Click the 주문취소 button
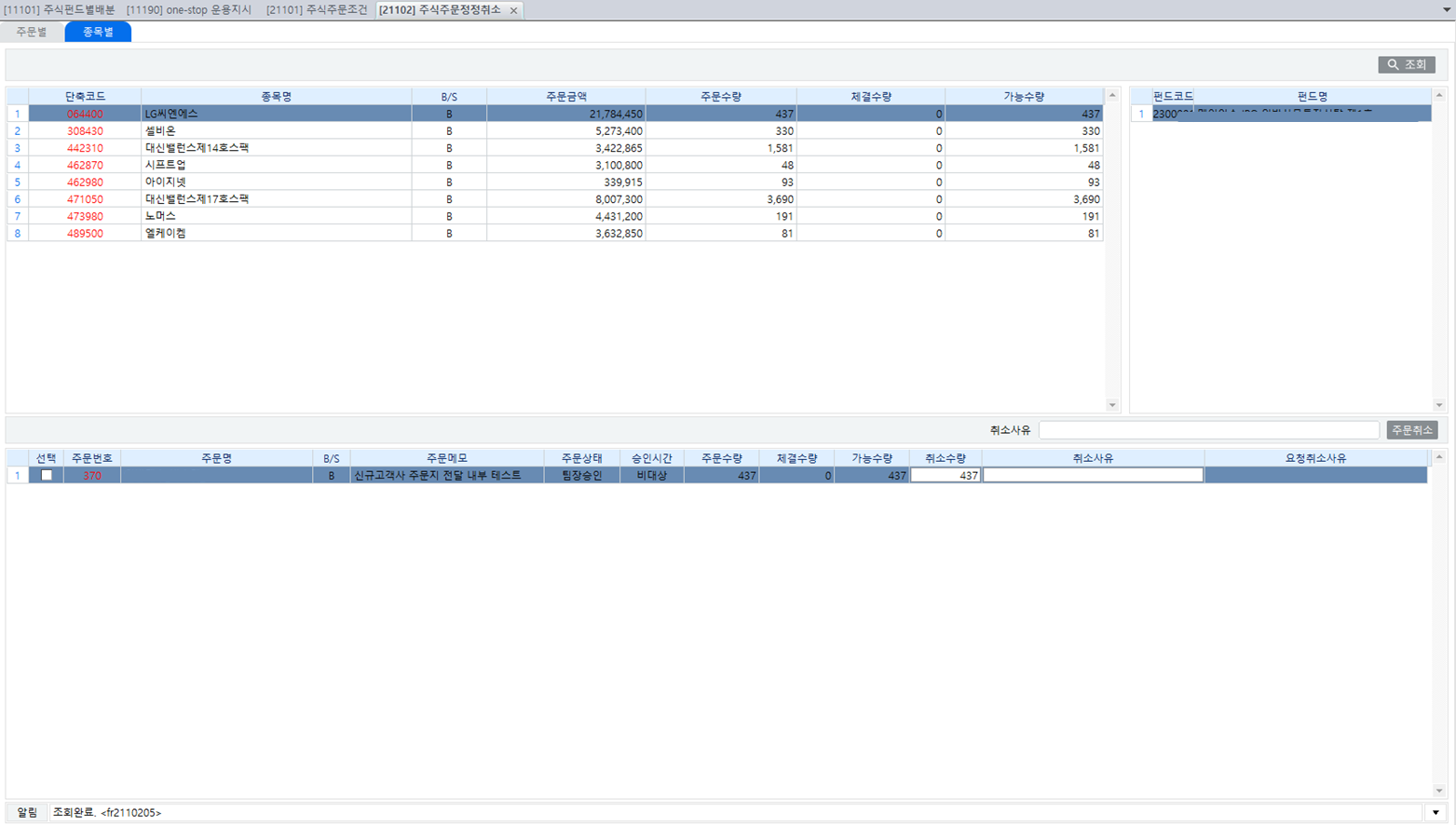1456x825 pixels. pyautogui.click(x=1411, y=430)
